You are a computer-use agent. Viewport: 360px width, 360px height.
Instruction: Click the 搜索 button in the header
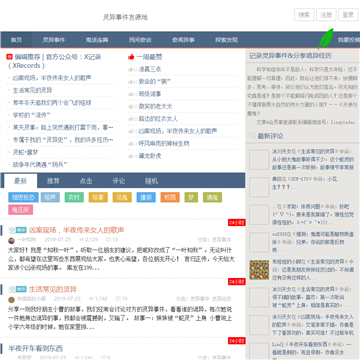(304, 15)
